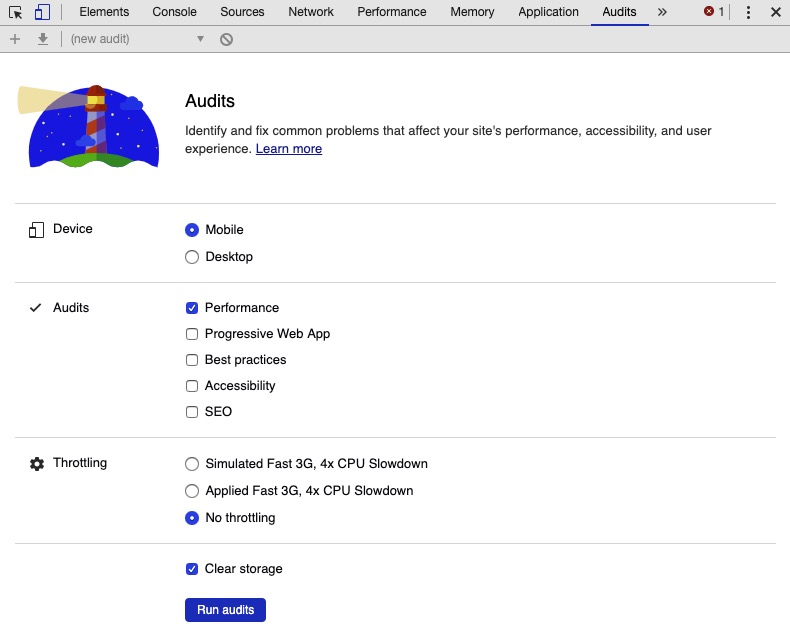Uncheck the Clear storage checkbox
Image resolution: width=790 pixels, height=634 pixels.
192,569
